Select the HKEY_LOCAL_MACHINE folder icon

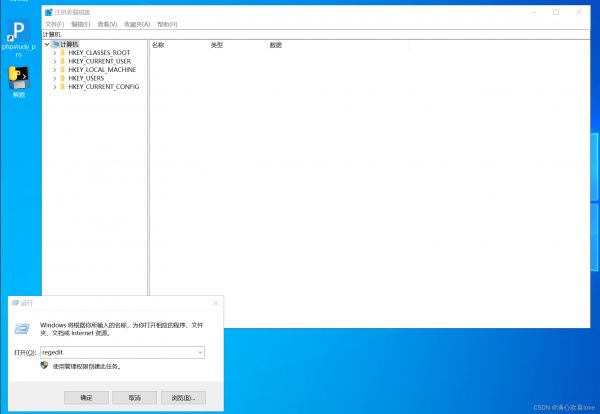62,70
